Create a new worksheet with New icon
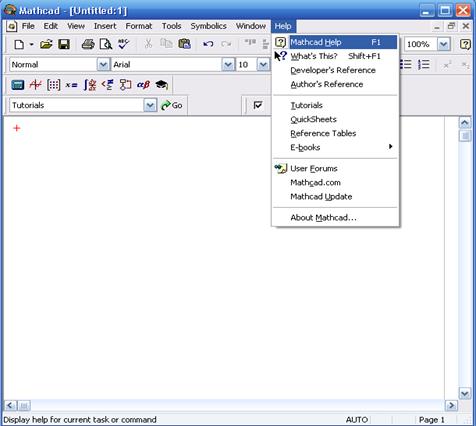The image size is (476, 426). pos(19,44)
